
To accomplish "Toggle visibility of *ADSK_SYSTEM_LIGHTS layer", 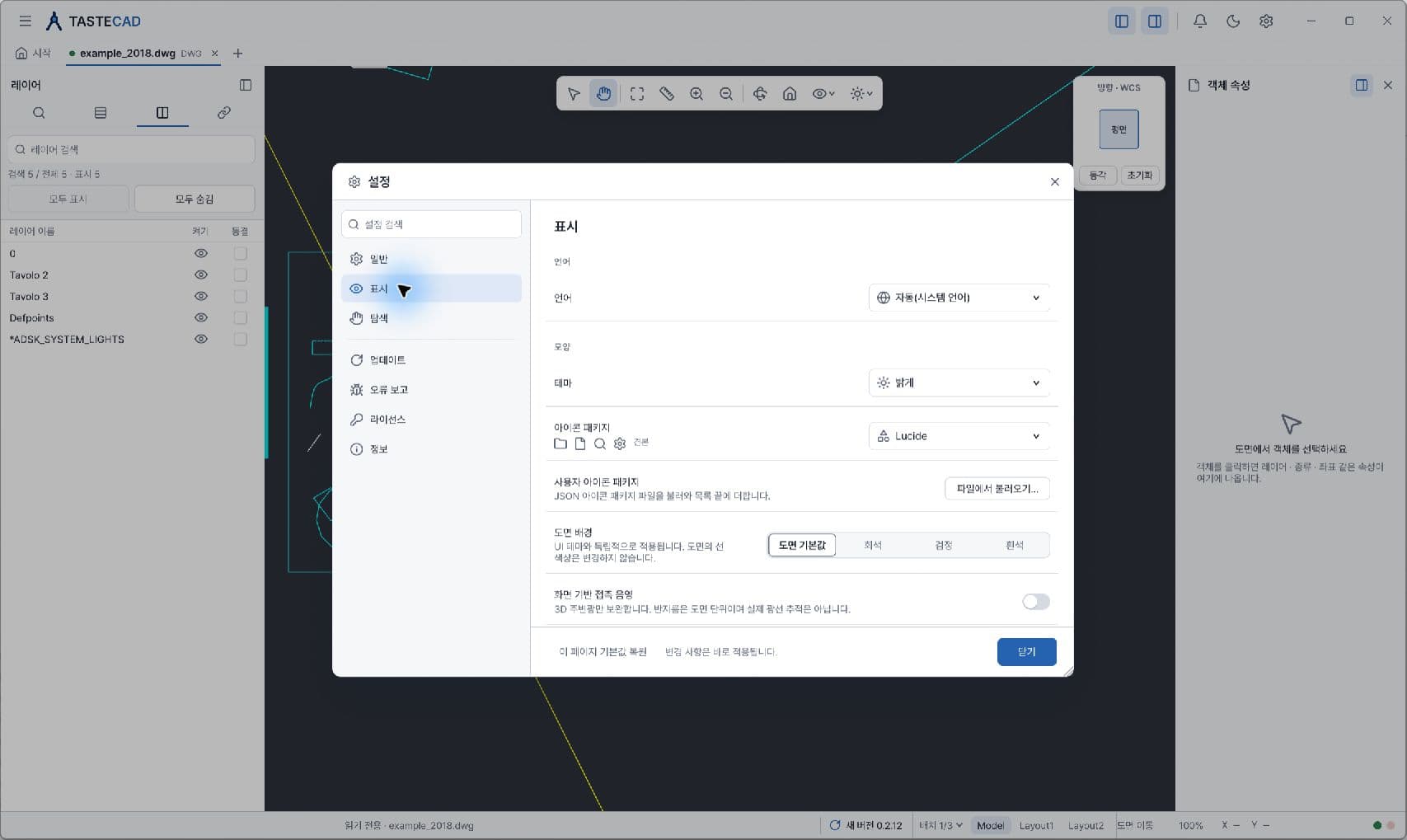I will coord(201,340).
